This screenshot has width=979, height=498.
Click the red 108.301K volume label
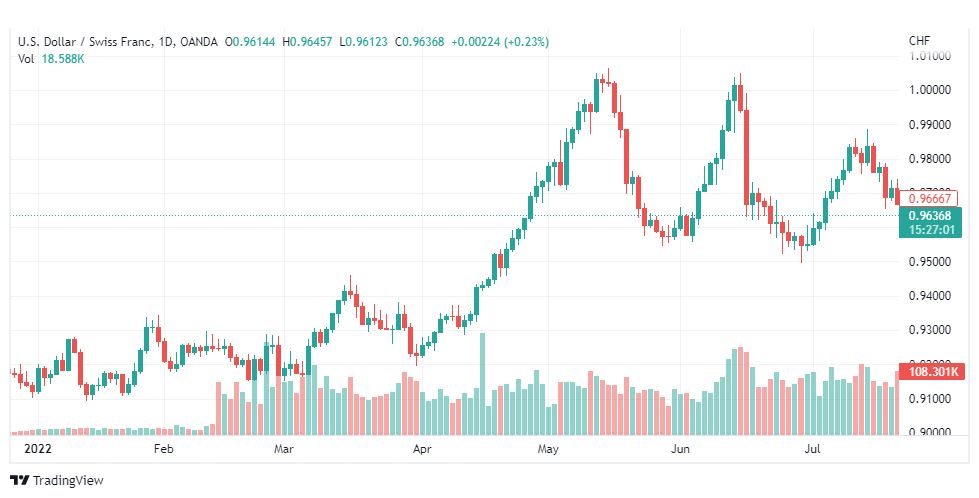(933, 372)
